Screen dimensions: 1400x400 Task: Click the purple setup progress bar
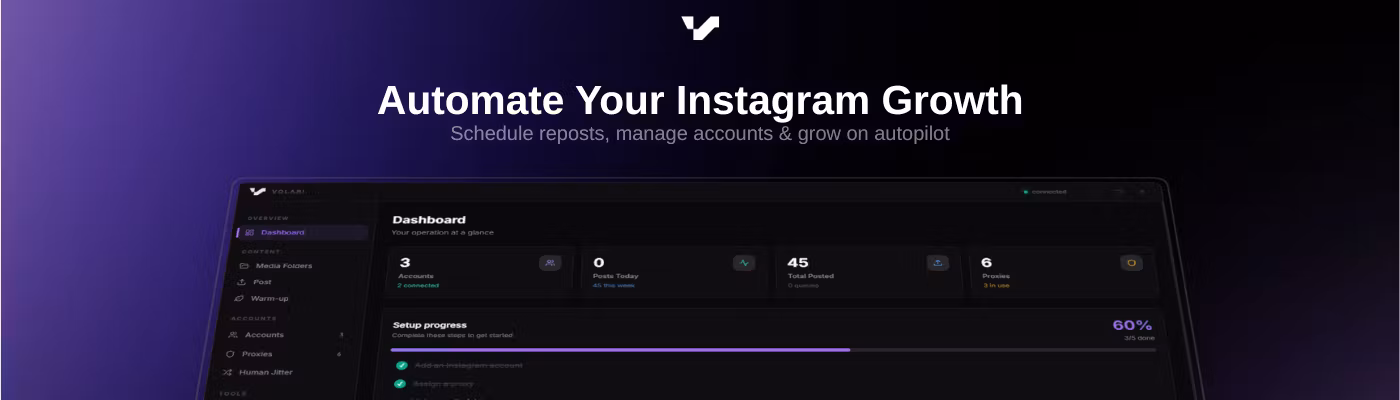tap(620, 350)
